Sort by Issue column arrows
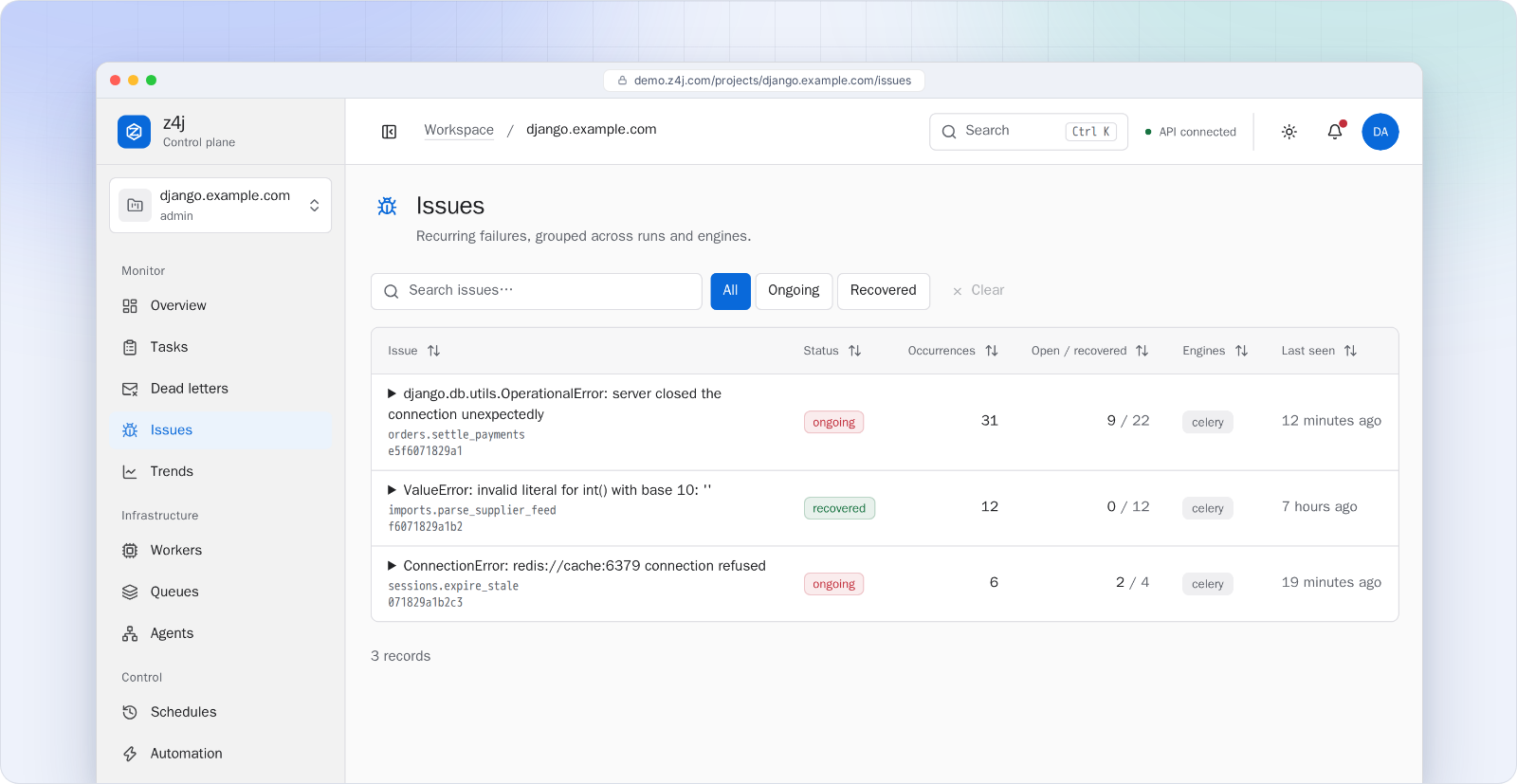 [433, 351]
